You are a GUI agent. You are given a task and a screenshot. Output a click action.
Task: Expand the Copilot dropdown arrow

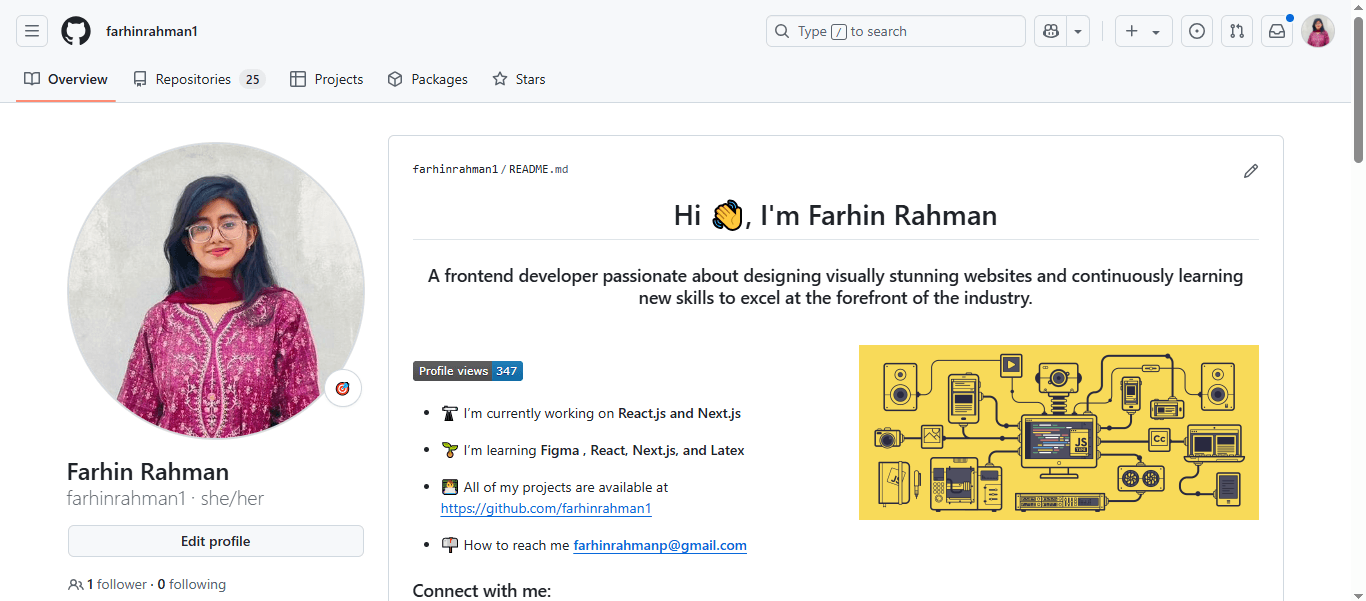click(1076, 31)
